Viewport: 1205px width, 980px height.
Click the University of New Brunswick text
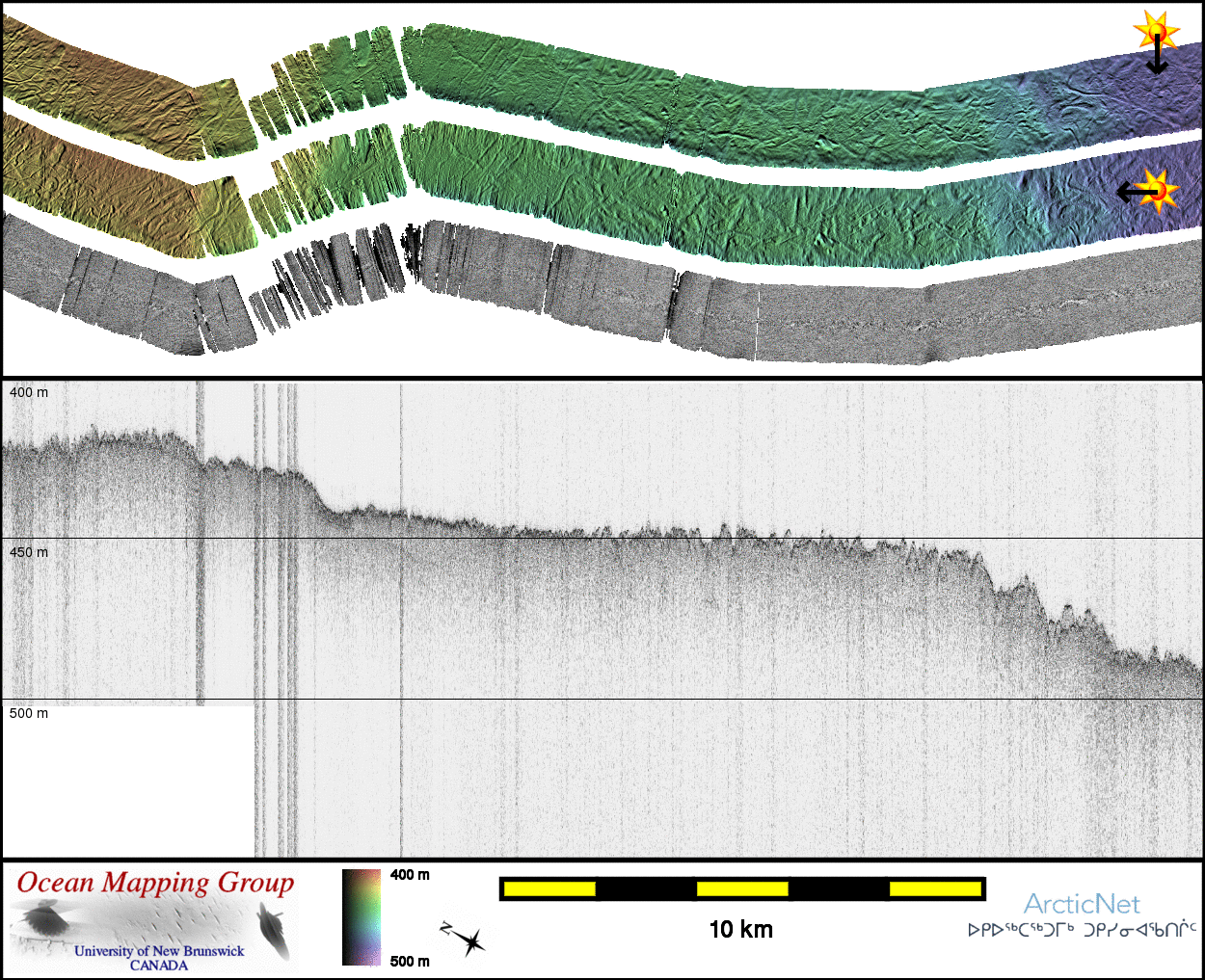[x=159, y=951]
